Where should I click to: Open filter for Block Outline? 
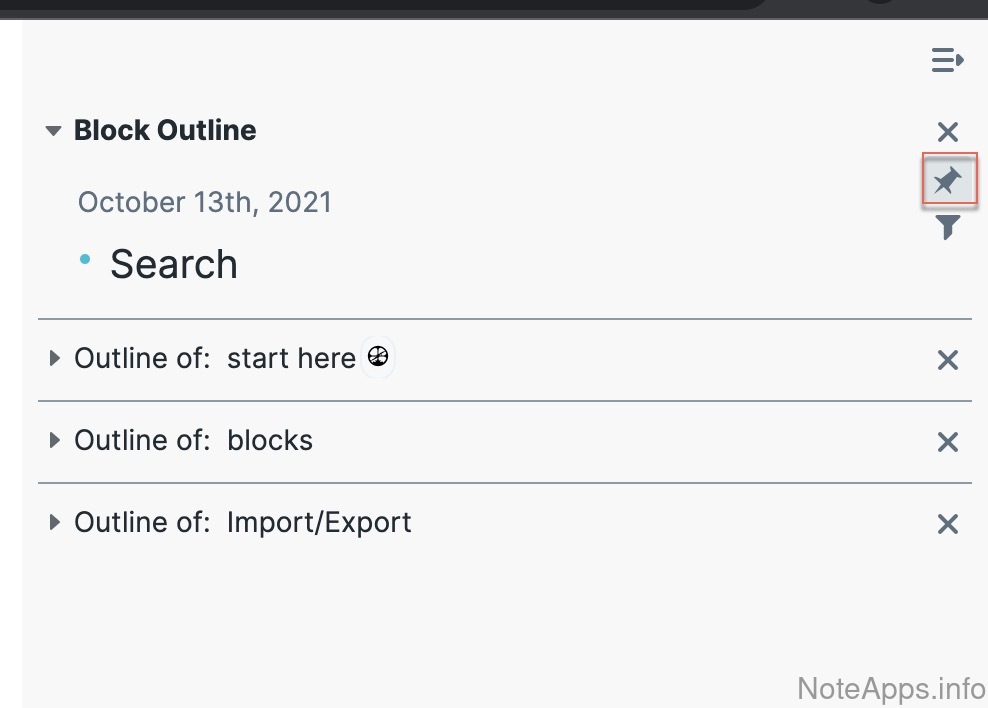948,227
